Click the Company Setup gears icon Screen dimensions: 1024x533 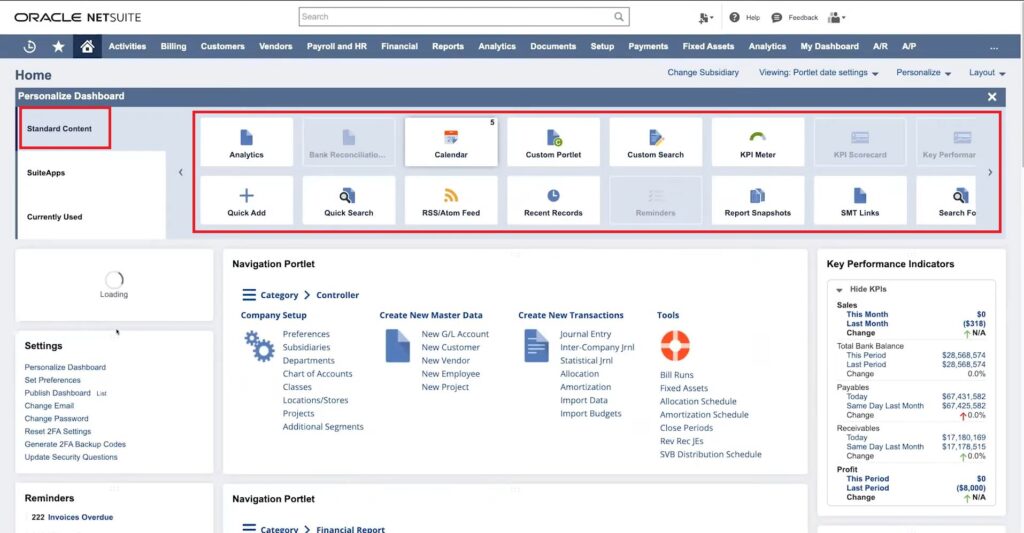tap(259, 346)
